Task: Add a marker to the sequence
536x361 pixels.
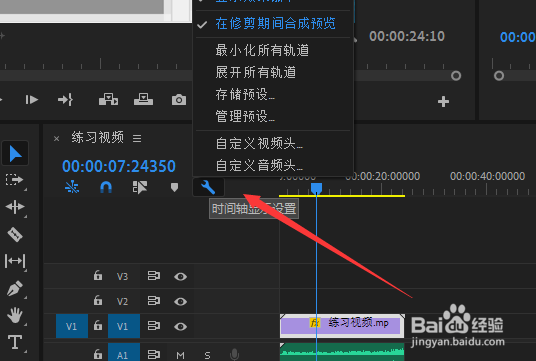Action: tap(174, 187)
